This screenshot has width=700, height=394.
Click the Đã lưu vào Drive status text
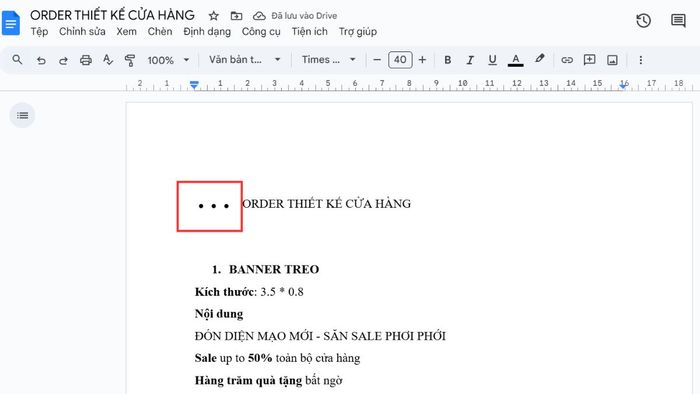click(x=304, y=16)
